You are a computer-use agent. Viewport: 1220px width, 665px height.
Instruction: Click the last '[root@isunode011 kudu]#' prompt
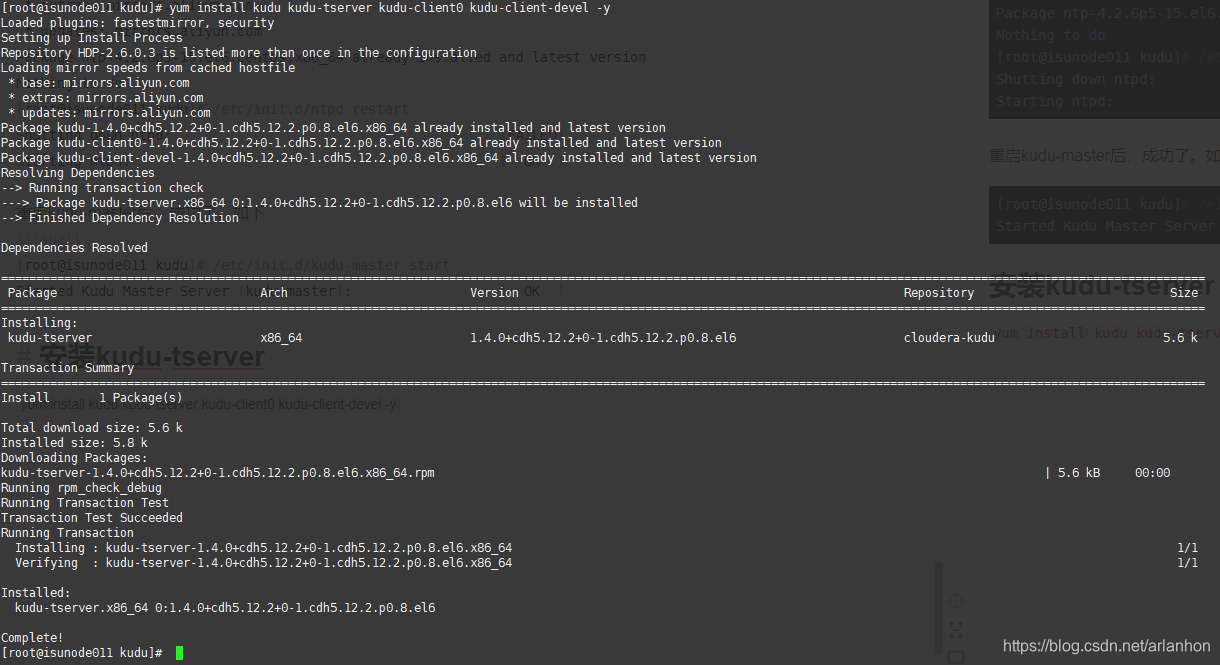(x=82, y=653)
